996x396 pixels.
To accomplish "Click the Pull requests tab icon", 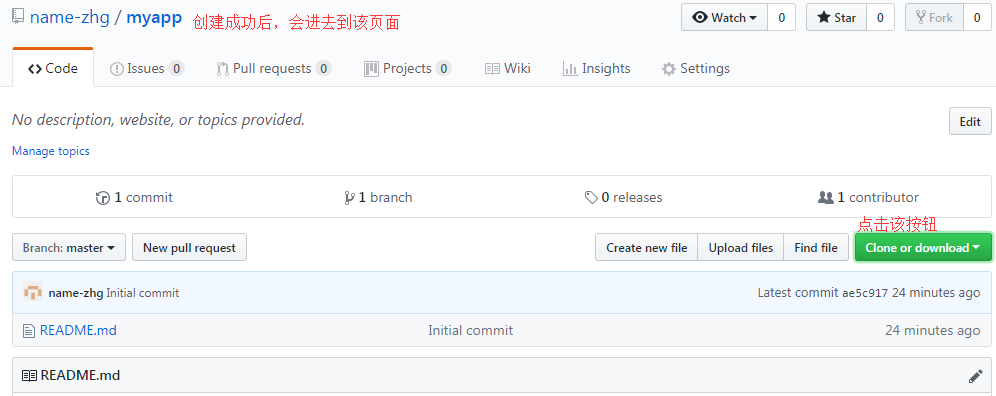I will [222, 69].
